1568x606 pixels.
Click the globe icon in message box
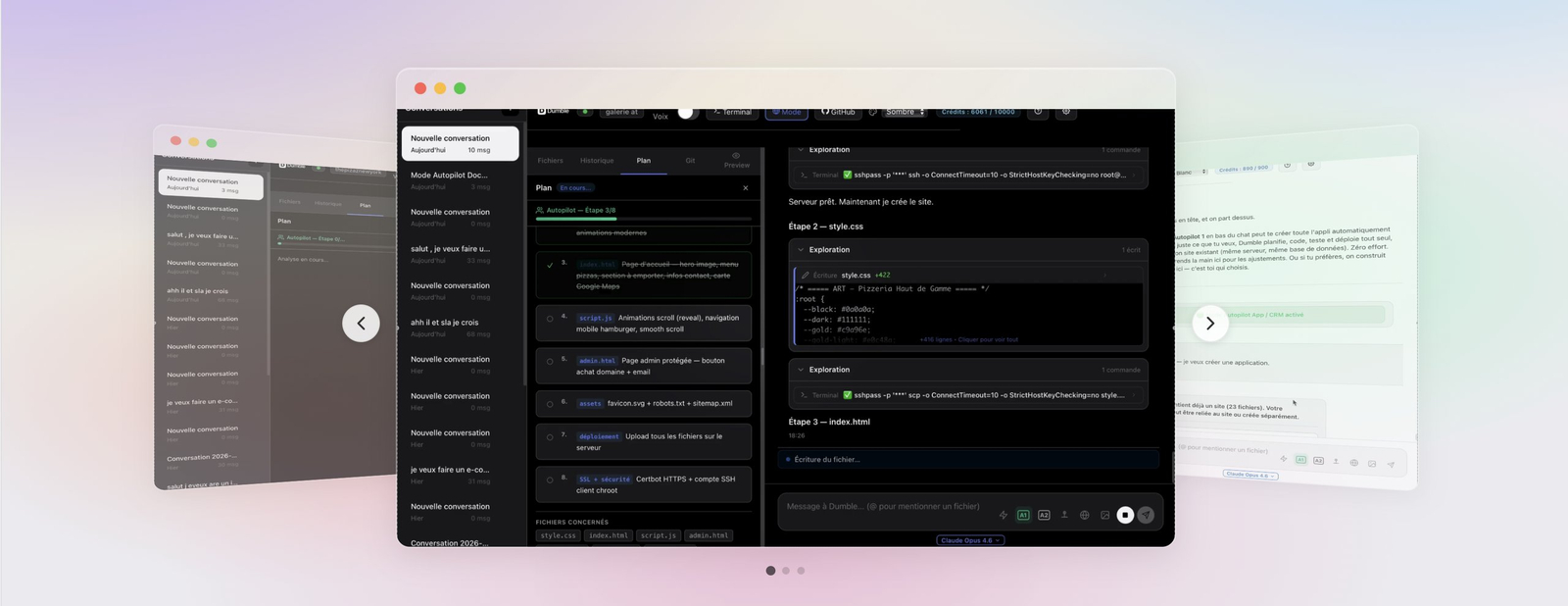pyautogui.click(x=1084, y=515)
